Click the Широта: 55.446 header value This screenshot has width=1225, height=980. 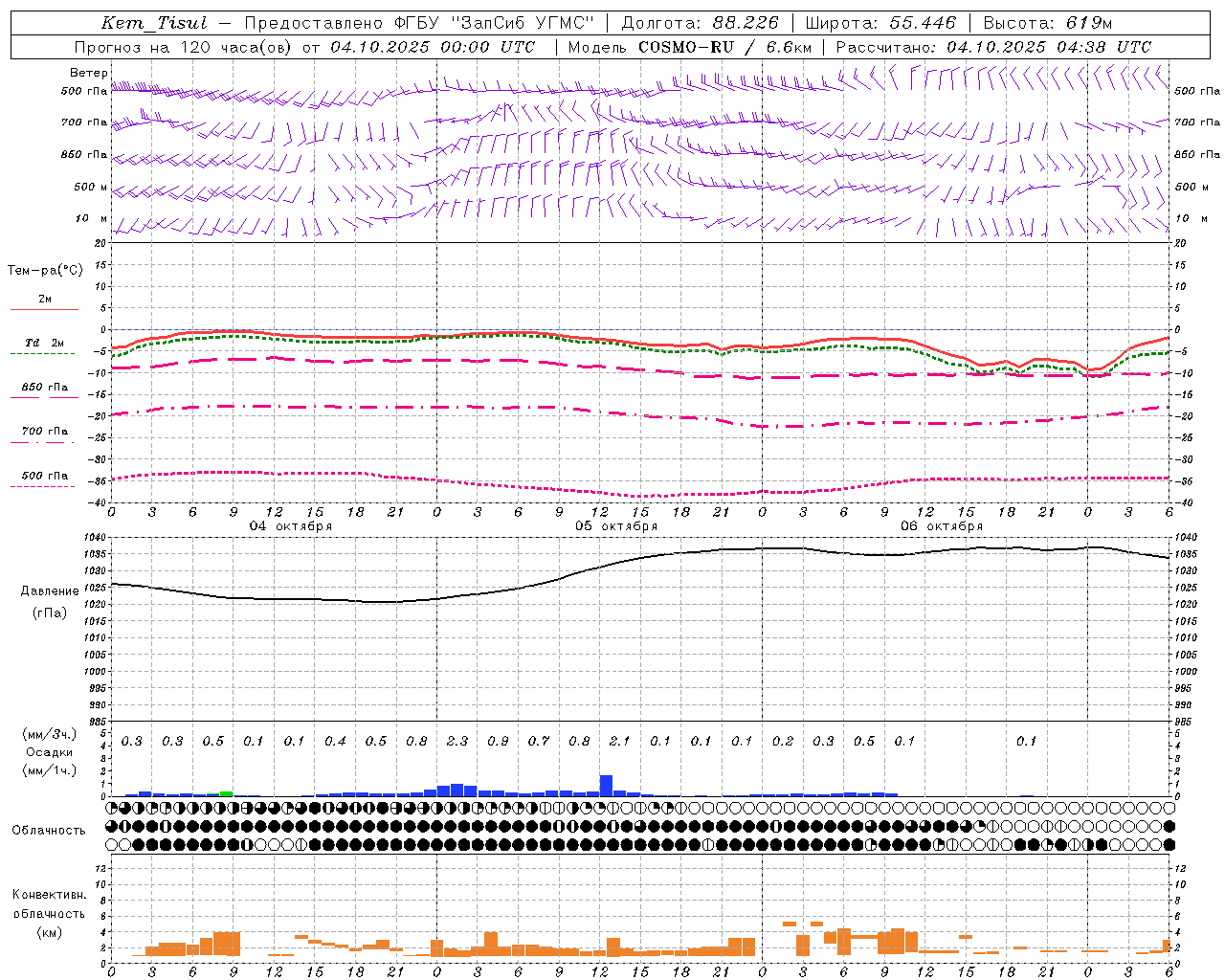point(881,23)
